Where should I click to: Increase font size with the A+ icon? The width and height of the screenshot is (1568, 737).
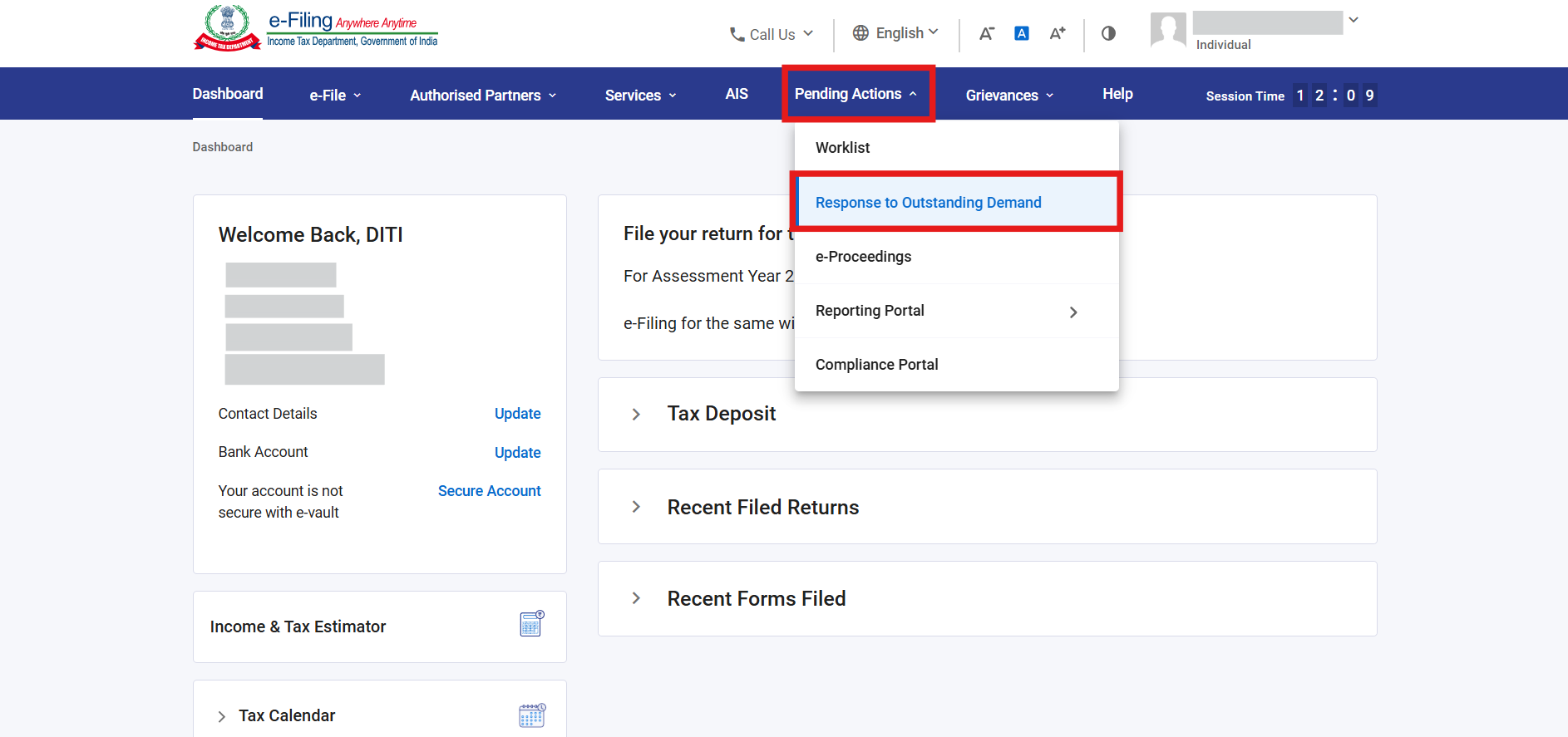coord(1057,33)
